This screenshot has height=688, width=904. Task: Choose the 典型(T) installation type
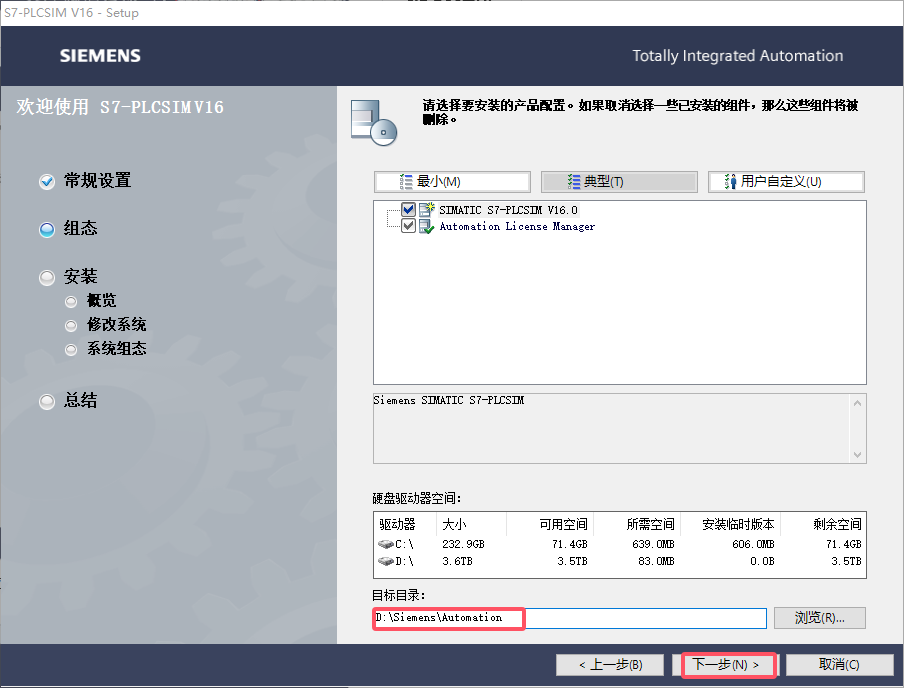coord(619,182)
